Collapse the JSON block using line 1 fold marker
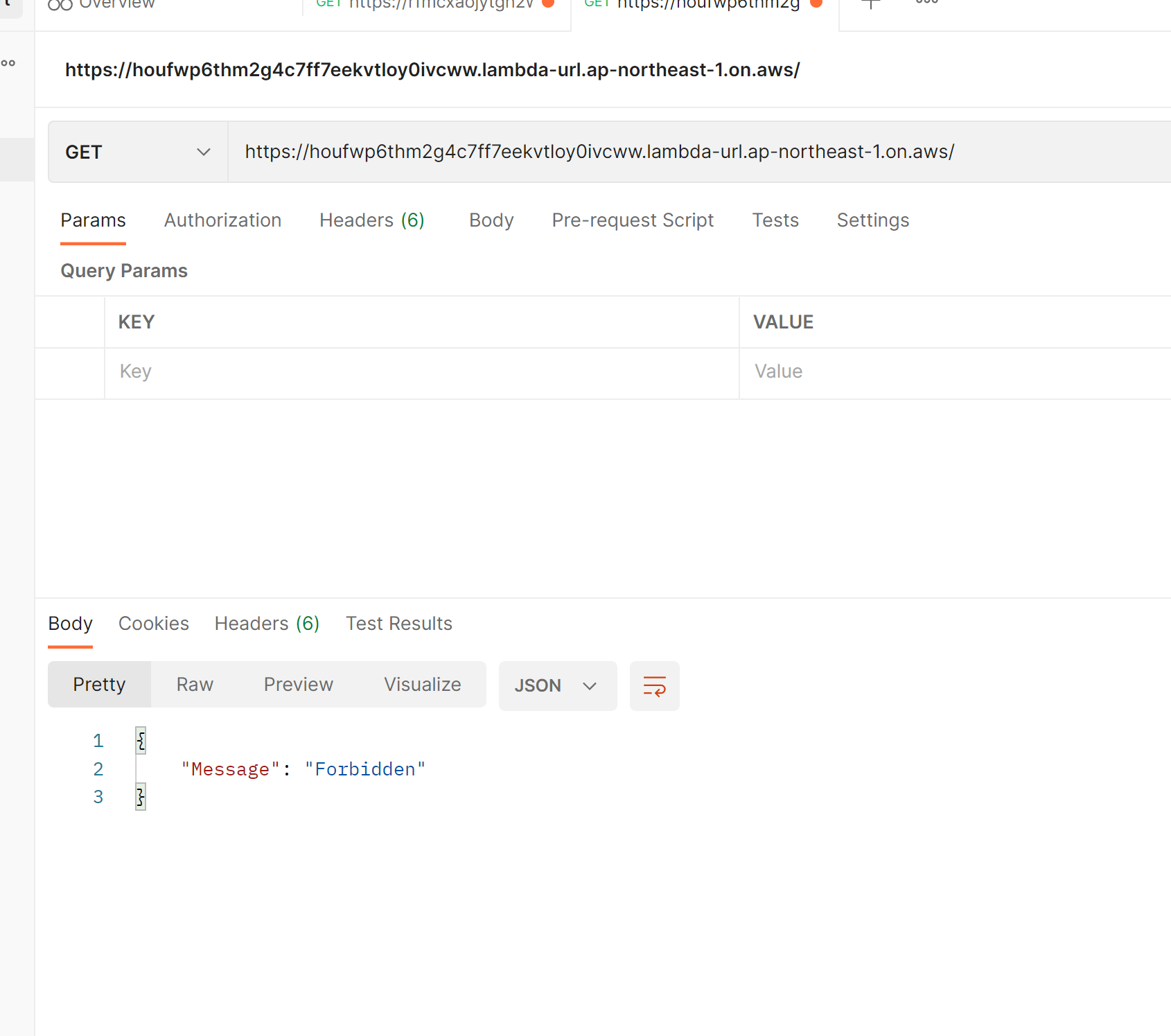This screenshot has height=1036, width=1171. pos(140,740)
